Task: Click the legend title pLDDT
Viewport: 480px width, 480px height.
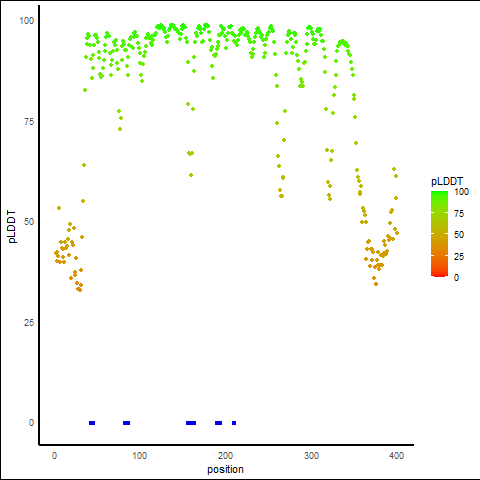Action: point(447,181)
